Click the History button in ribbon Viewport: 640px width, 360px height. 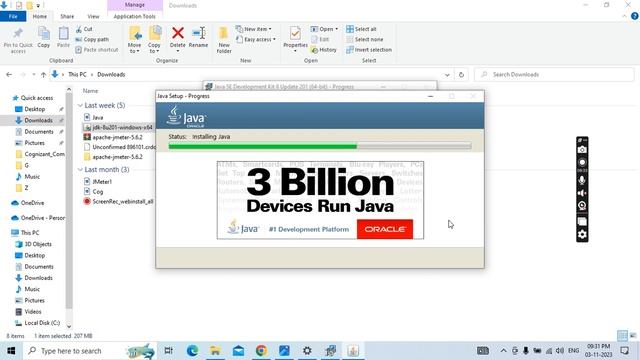click(x=324, y=50)
